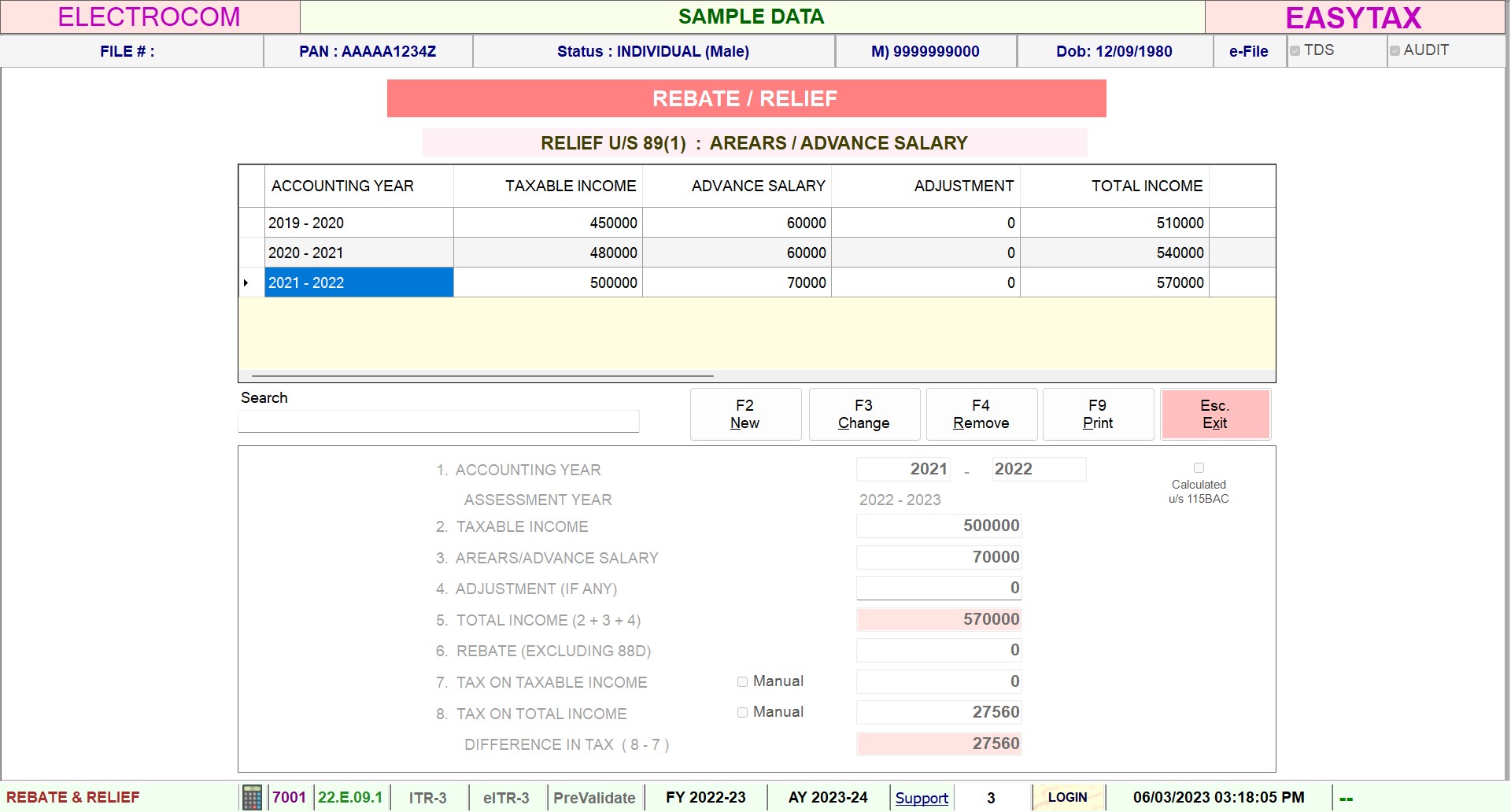The width and height of the screenshot is (1511, 812).
Task: Click the accounting year start field 2021
Action: [x=903, y=469]
